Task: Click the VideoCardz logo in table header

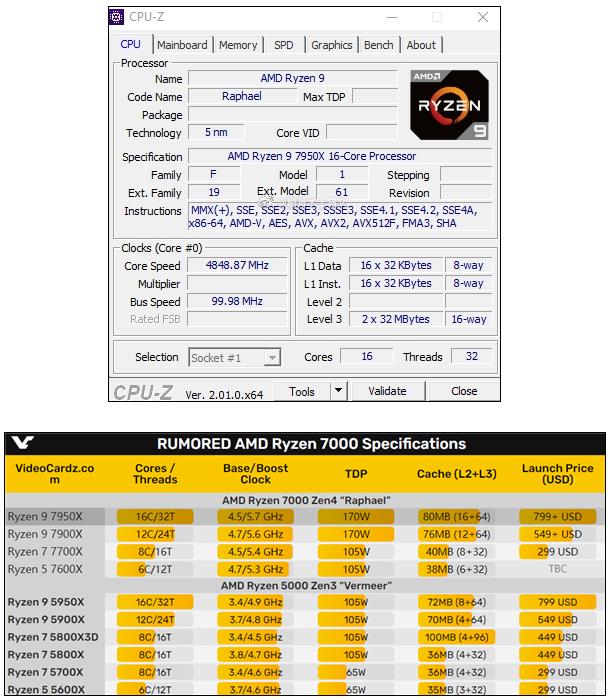Action: click(x=22, y=443)
